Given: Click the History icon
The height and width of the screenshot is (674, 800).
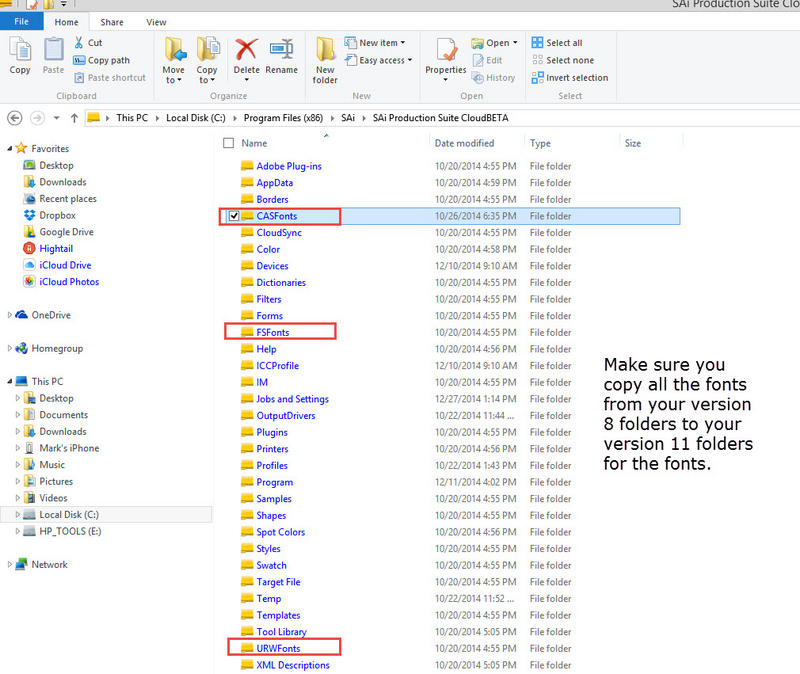Looking at the screenshot, I should [478, 78].
